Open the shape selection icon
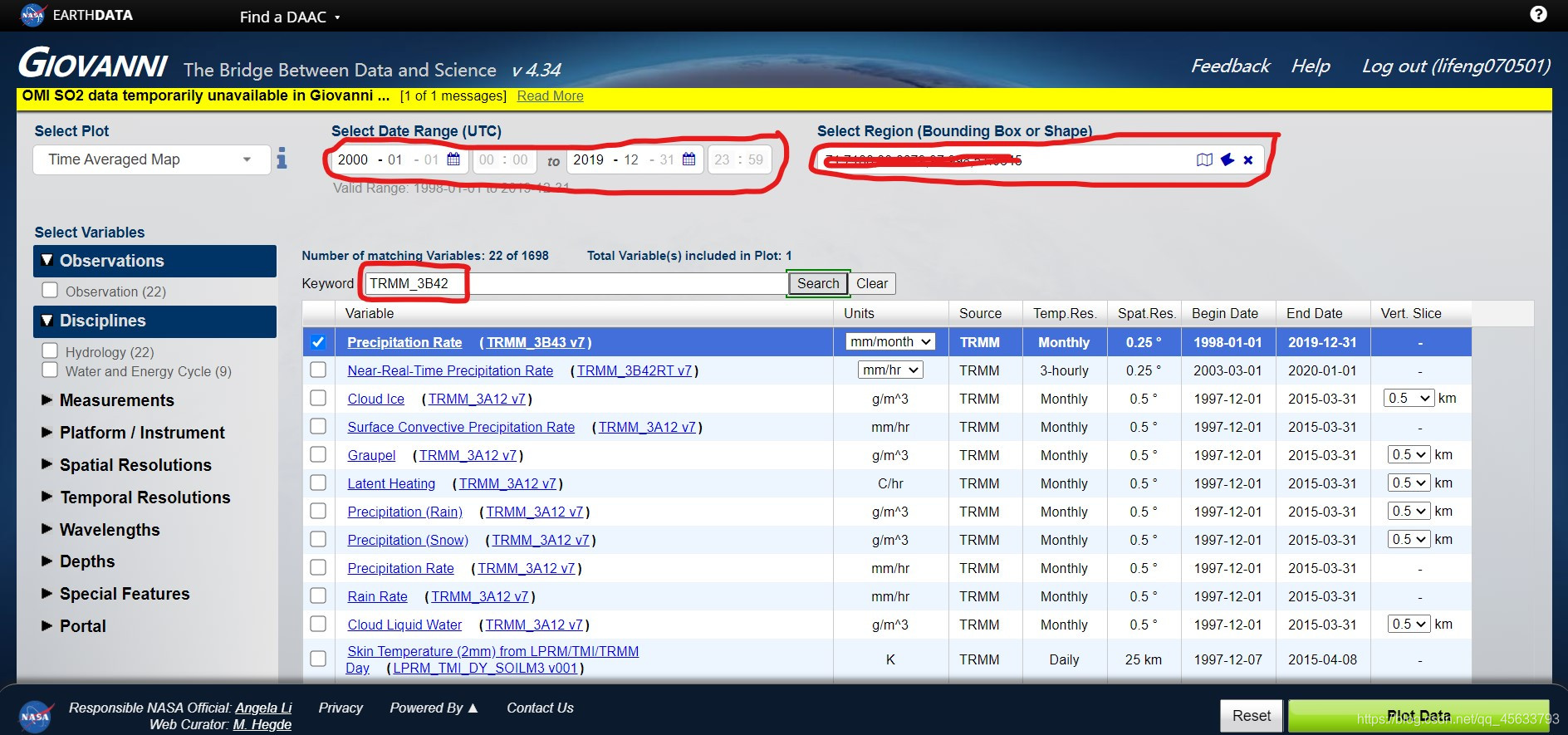Screen dimensions: 1568x735 tap(1227, 159)
